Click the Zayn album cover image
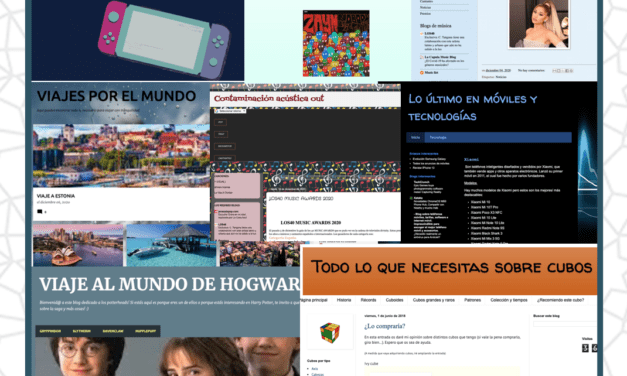The width and height of the screenshot is (627, 376). click(336, 43)
